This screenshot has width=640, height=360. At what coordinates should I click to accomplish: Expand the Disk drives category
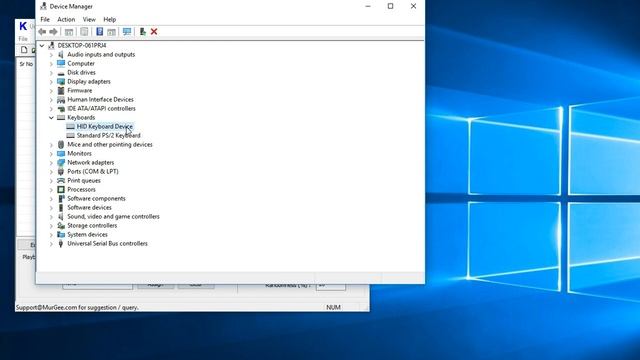[51, 73]
